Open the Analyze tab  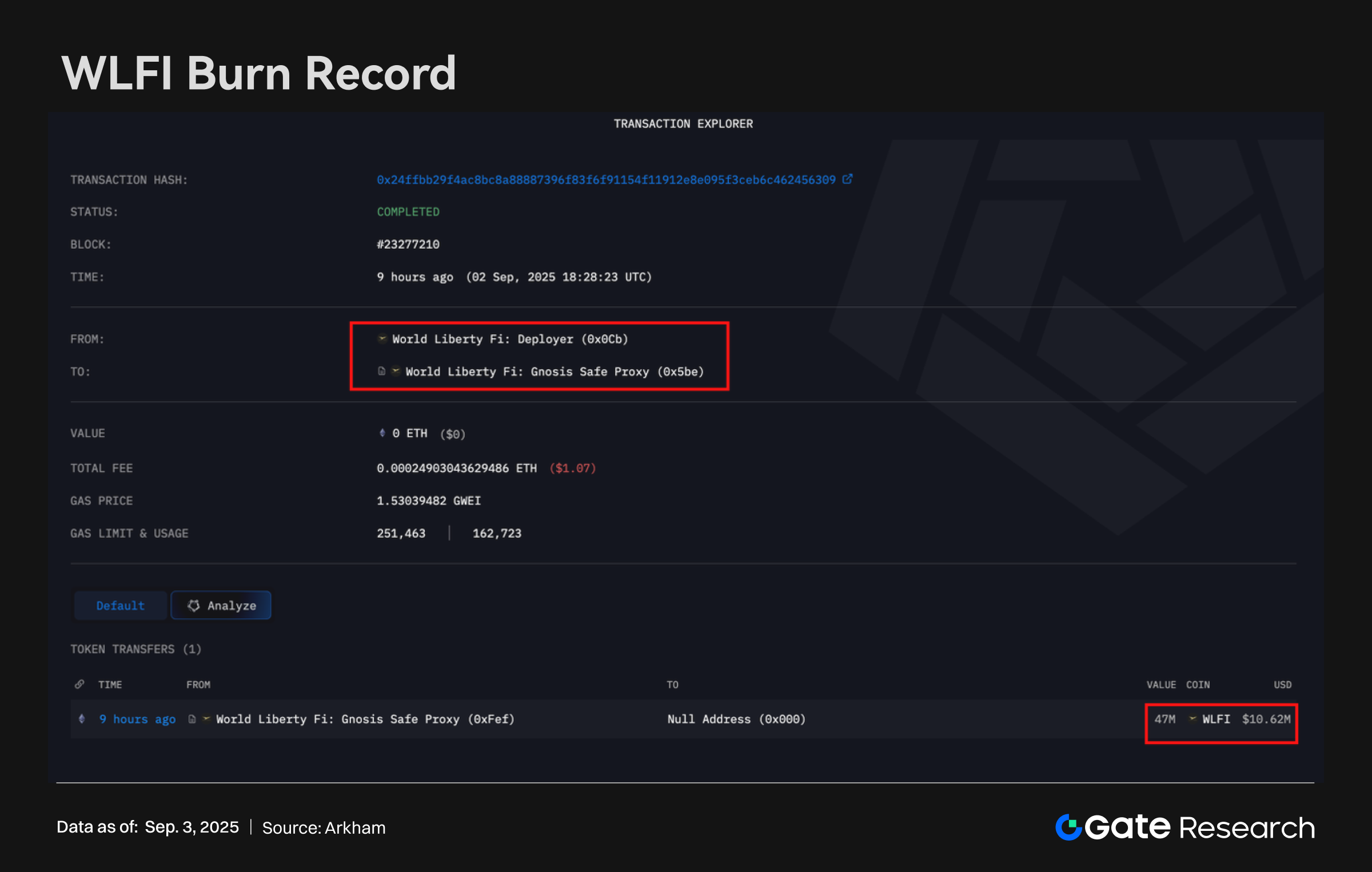[x=221, y=605]
